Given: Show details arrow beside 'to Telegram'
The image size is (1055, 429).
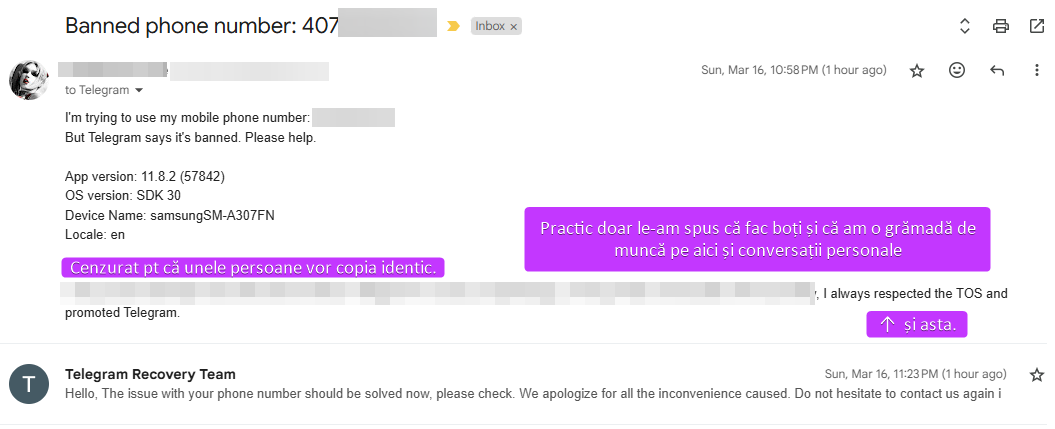Looking at the screenshot, I should coord(139,90).
